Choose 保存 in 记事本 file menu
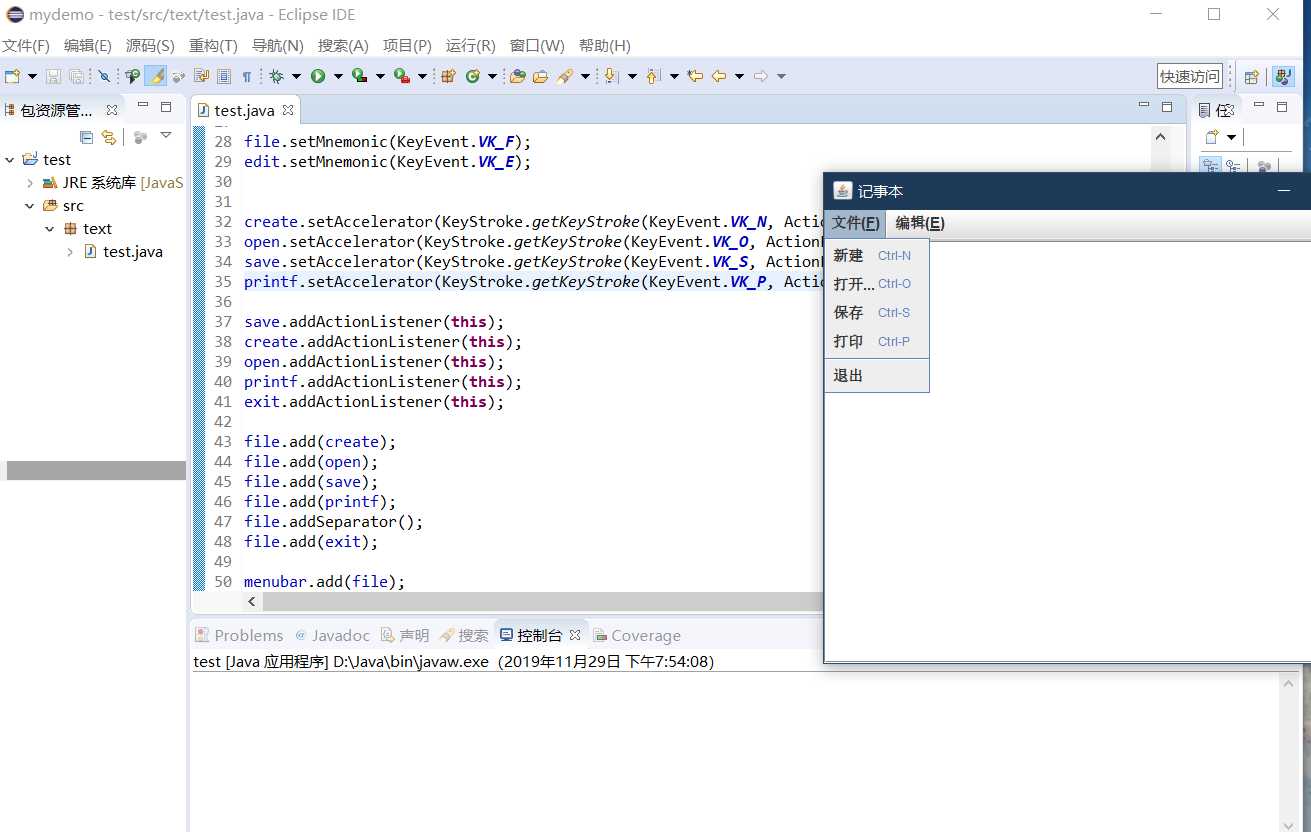 (877, 312)
